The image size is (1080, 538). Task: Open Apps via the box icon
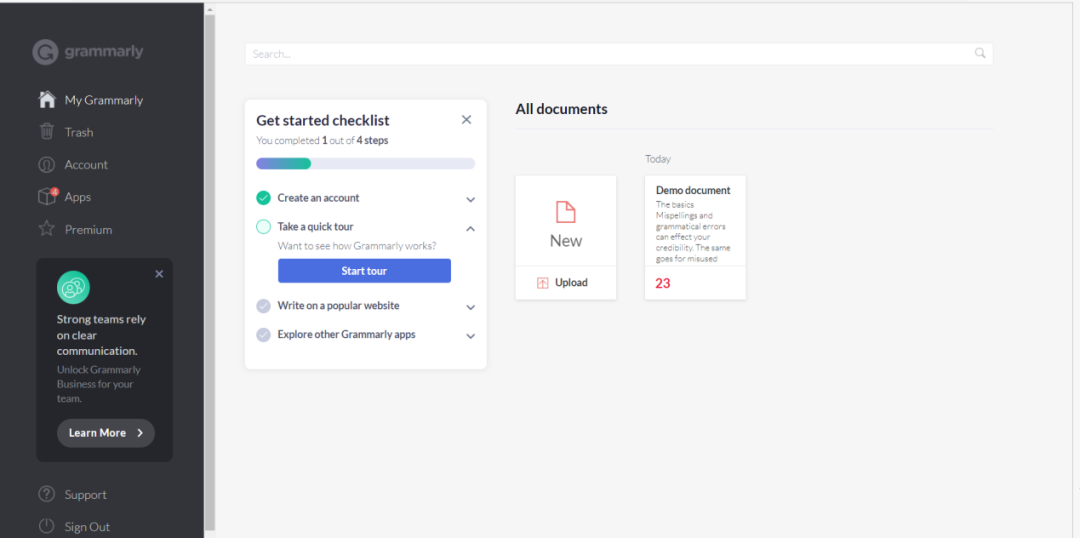click(x=47, y=197)
